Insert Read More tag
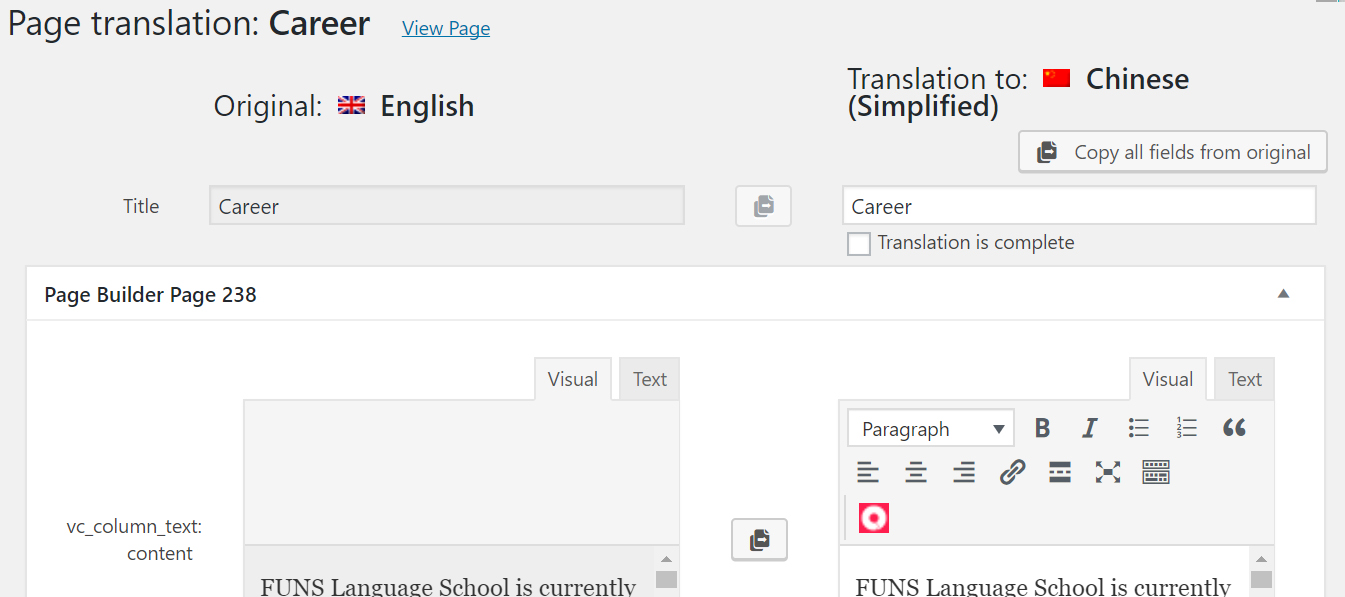Viewport: 1345px width, 597px height. 1060,472
